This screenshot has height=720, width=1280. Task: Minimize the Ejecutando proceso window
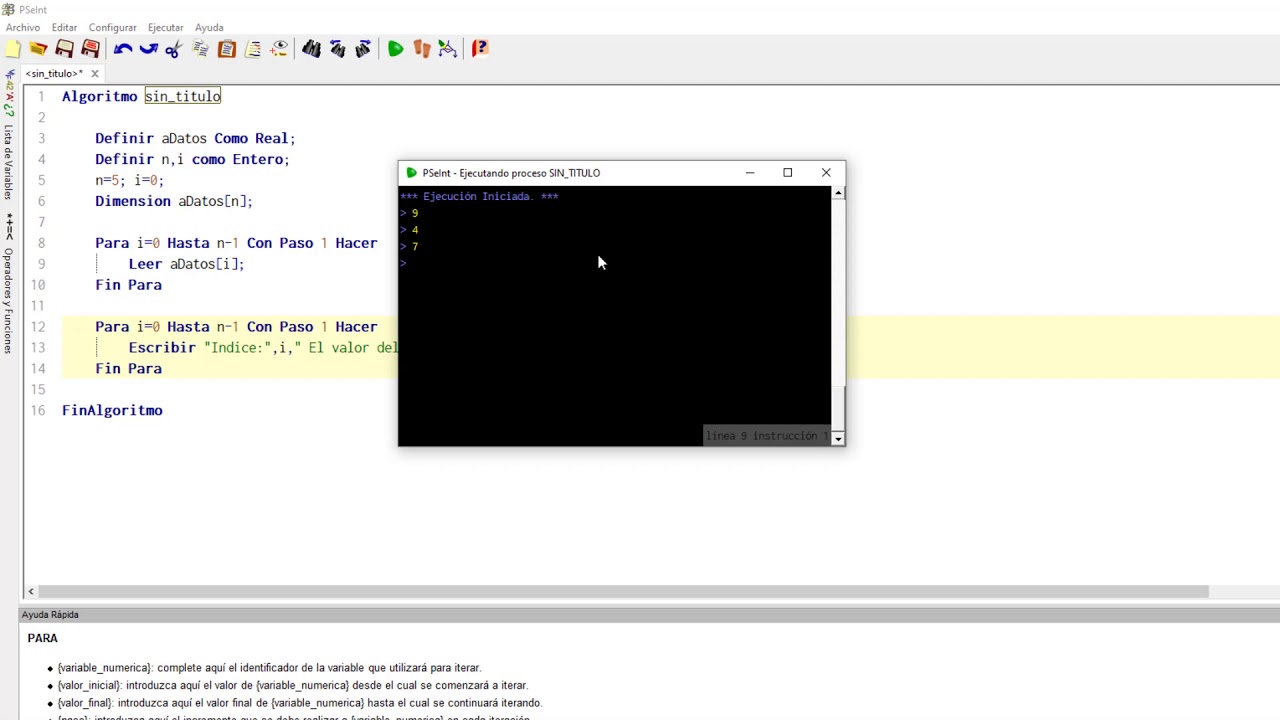tap(749, 173)
